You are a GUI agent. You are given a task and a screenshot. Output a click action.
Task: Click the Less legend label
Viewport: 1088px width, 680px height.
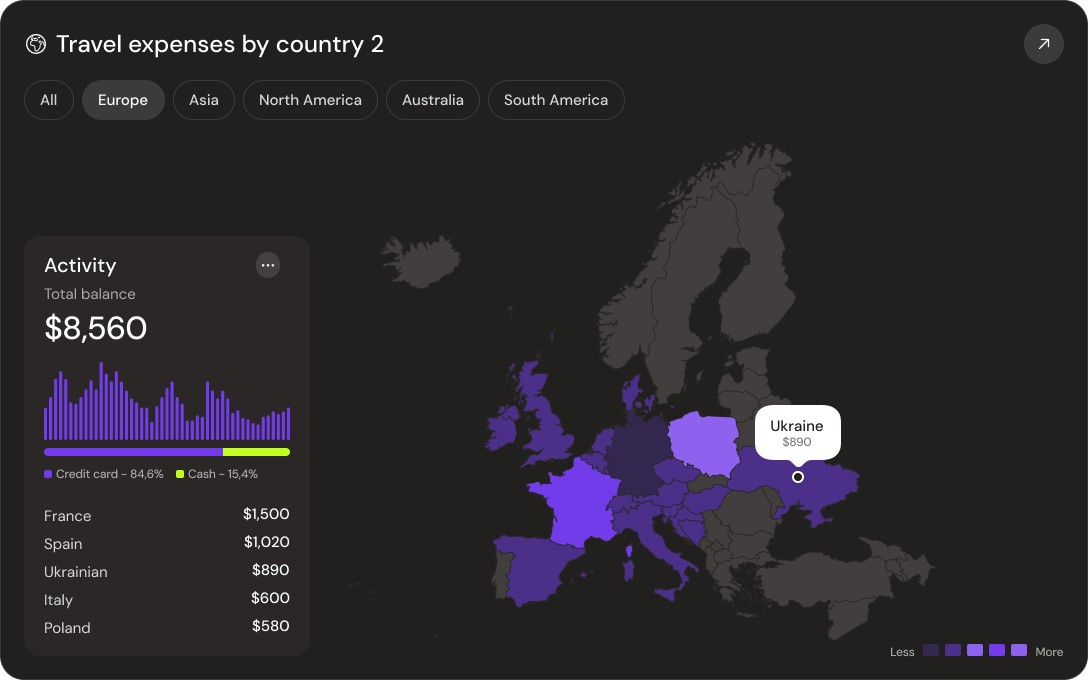902,652
